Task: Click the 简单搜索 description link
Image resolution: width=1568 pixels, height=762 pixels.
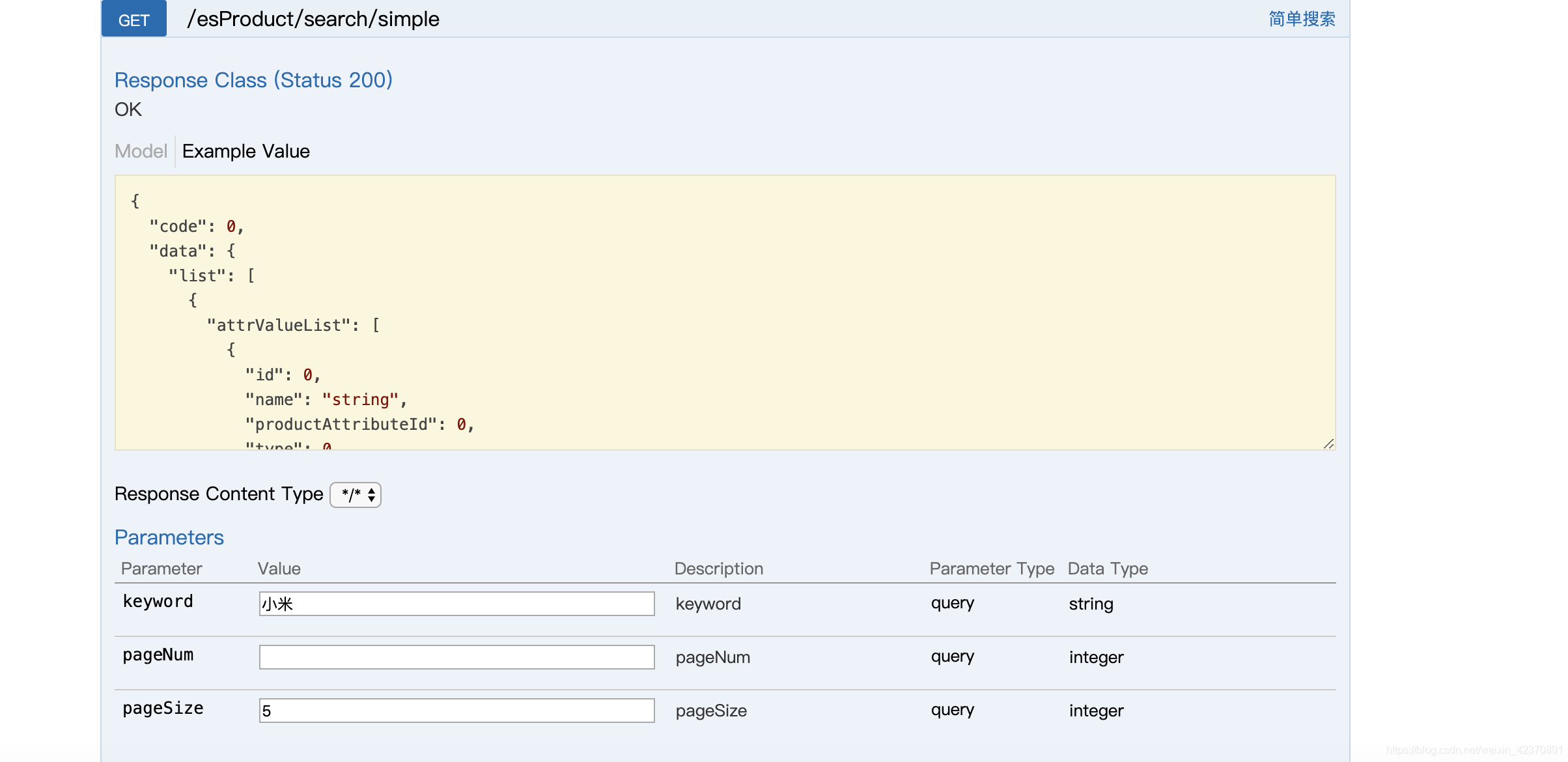Action: click(1302, 19)
